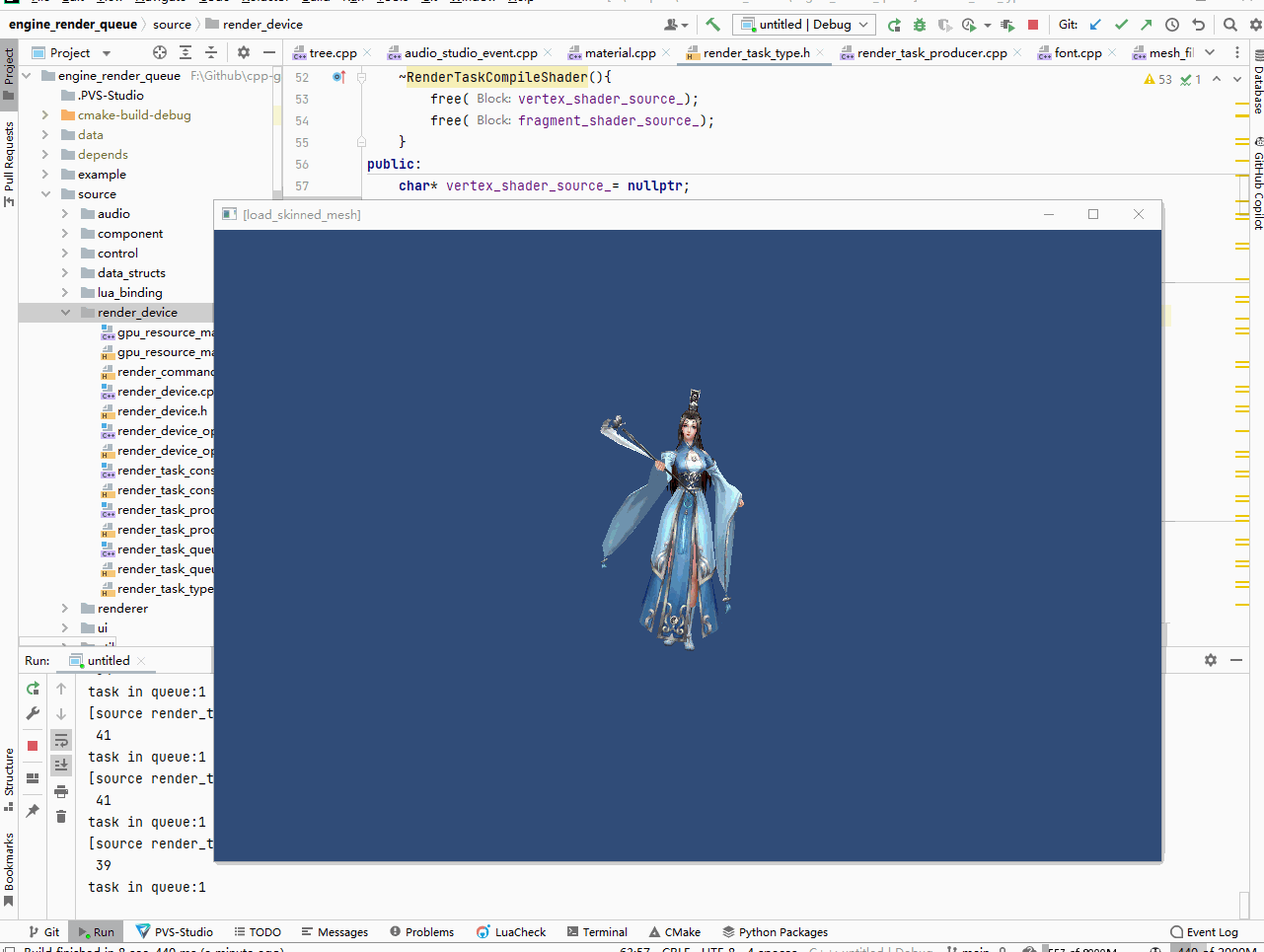Open Project panel options gear
Image resolution: width=1264 pixels, height=952 pixels.
click(244, 52)
